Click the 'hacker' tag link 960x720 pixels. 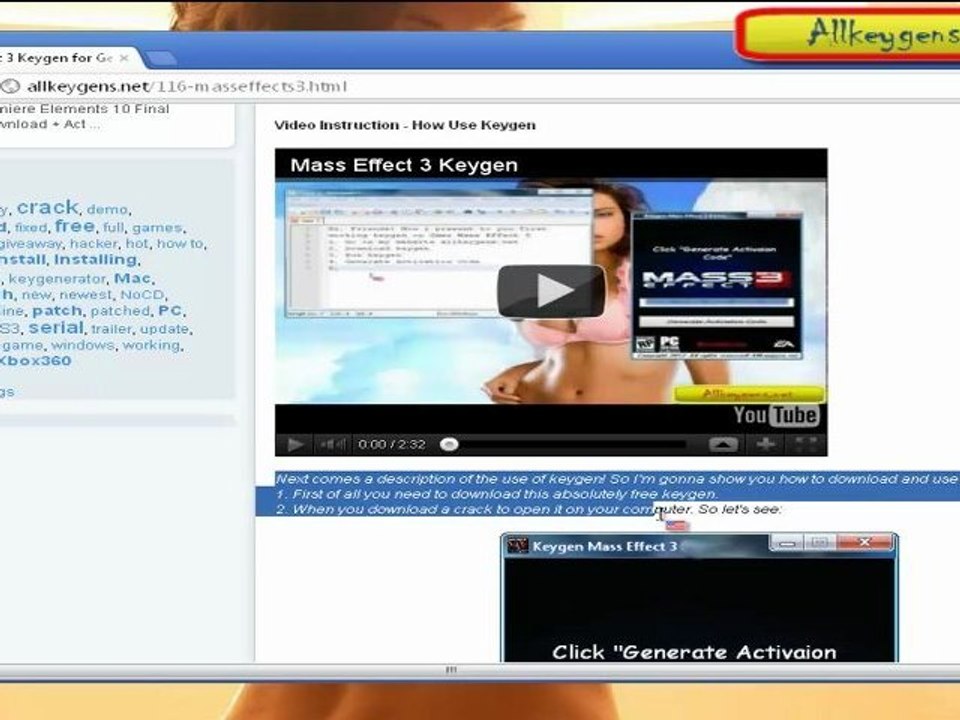(x=93, y=244)
